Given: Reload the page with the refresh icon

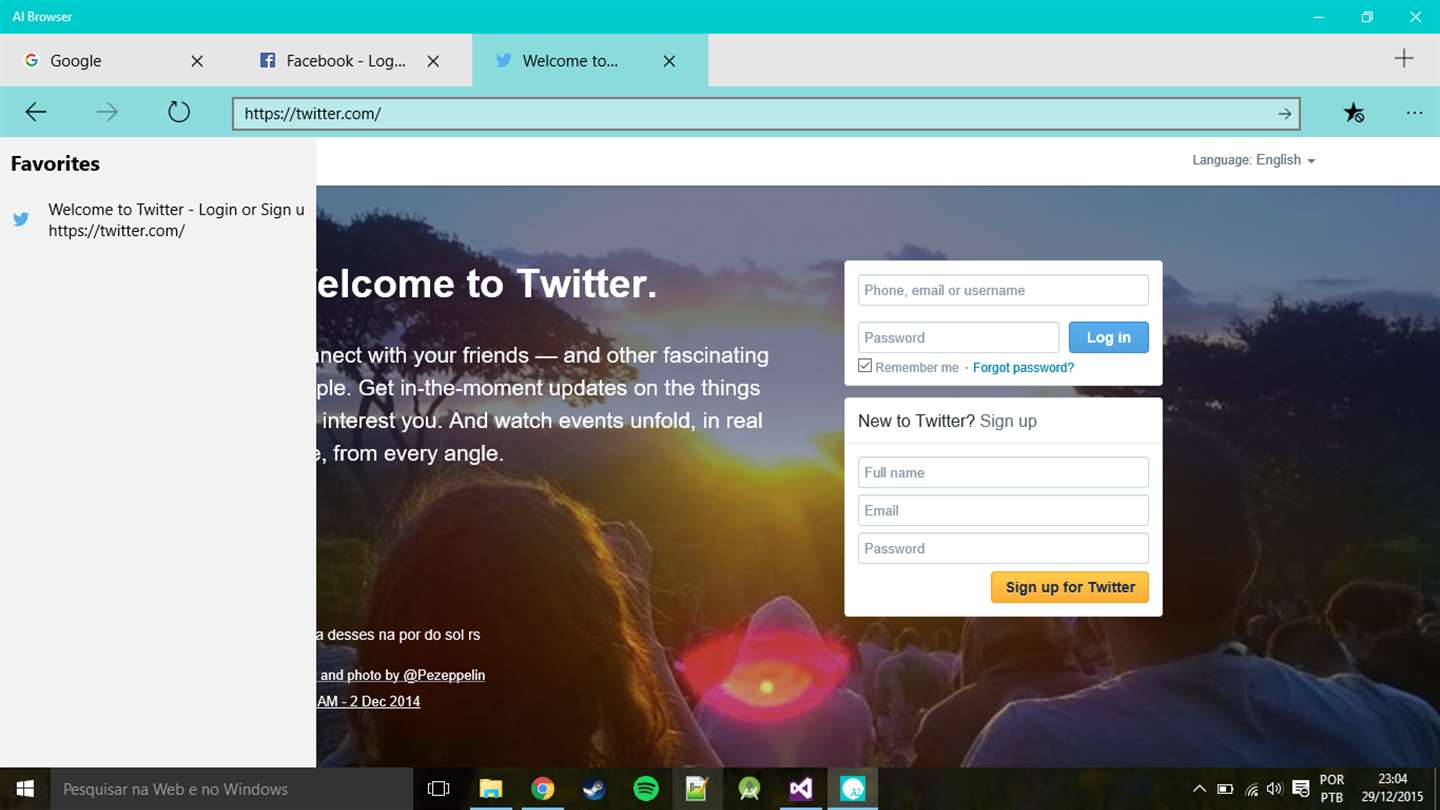Looking at the screenshot, I should tap(179, 112).
